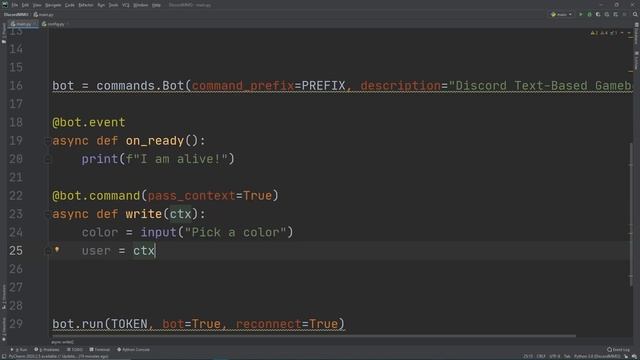Click the @bot.event decorator on line 18
This screenshot has height=360, width=640.
tap(89, 122)
